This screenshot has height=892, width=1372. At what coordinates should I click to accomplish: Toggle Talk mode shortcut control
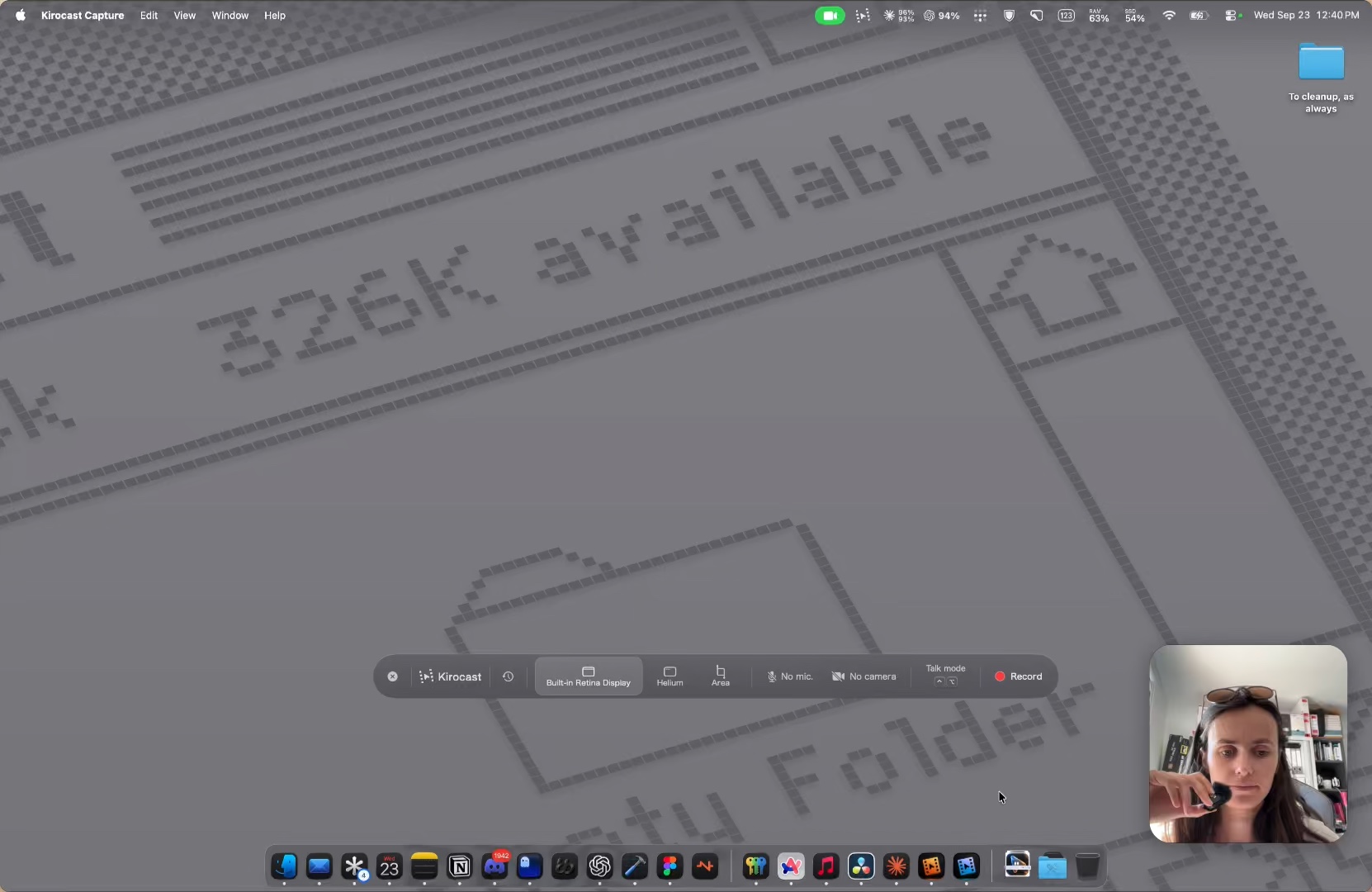(x=946, y=675)
